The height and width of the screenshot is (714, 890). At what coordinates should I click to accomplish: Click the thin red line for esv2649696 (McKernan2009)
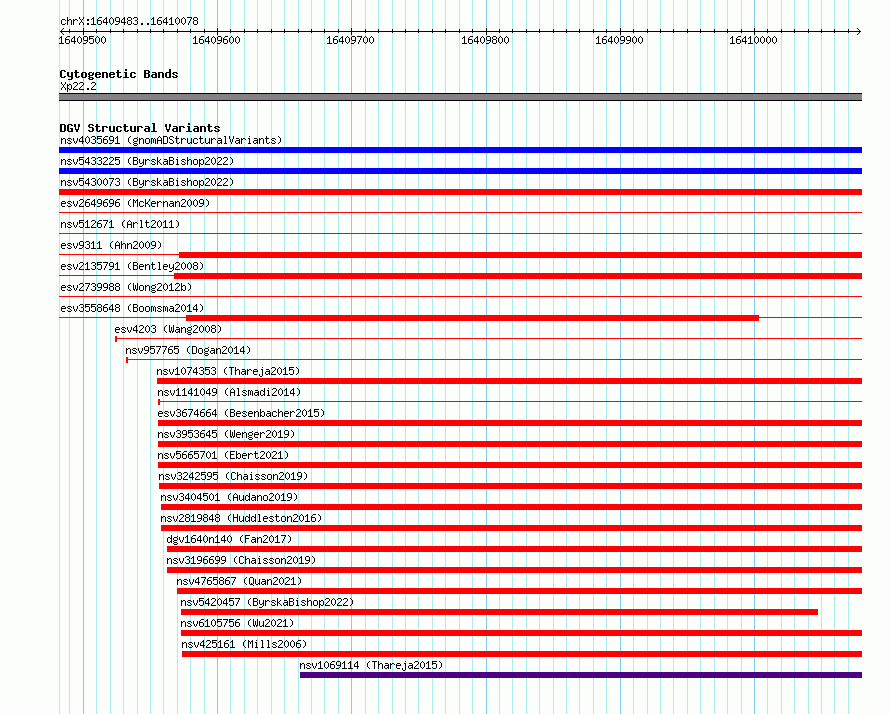[460, 213]
